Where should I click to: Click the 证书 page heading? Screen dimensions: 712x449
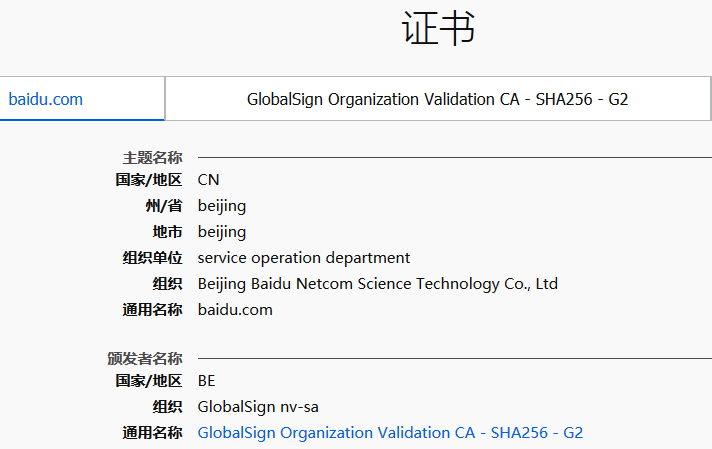(x=438, y=28)
